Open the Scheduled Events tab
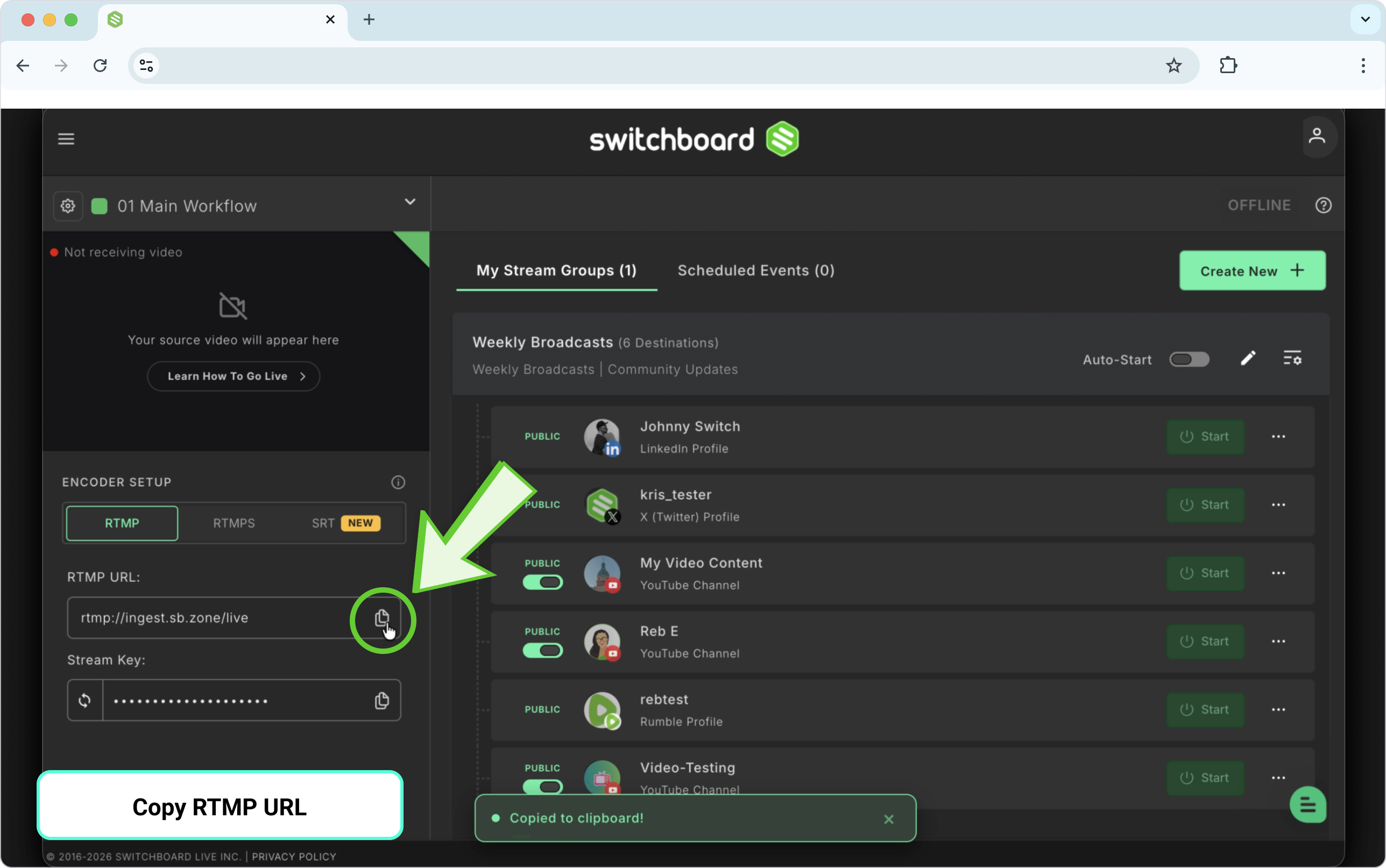Viewport: 1386px width, 868px height. pyautogui.click(x=756, y=271)
